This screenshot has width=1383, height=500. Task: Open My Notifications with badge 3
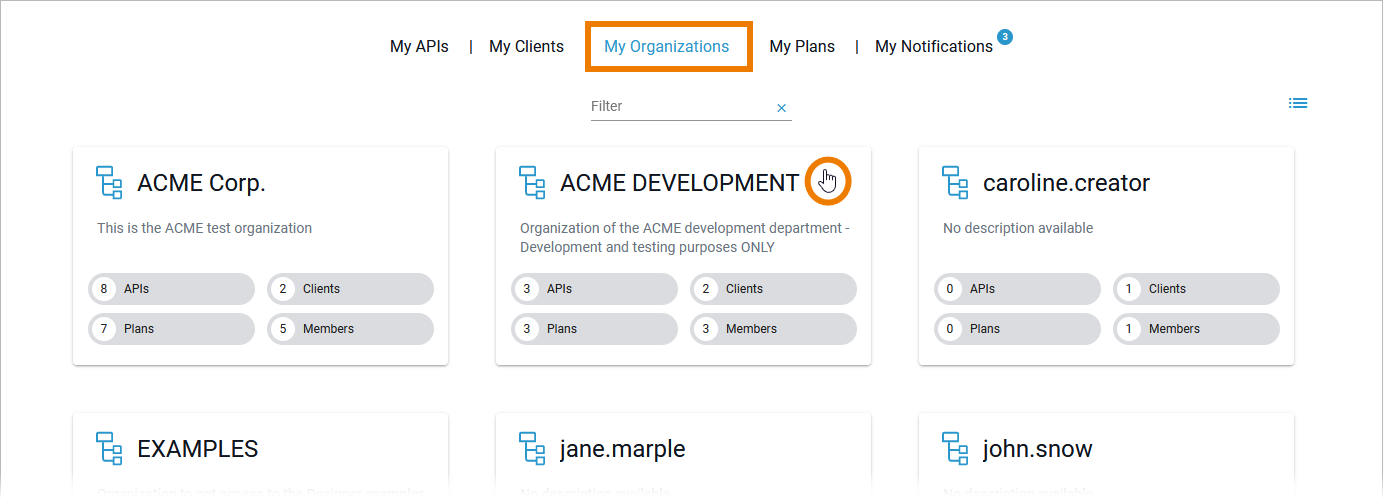pos(933,46)
